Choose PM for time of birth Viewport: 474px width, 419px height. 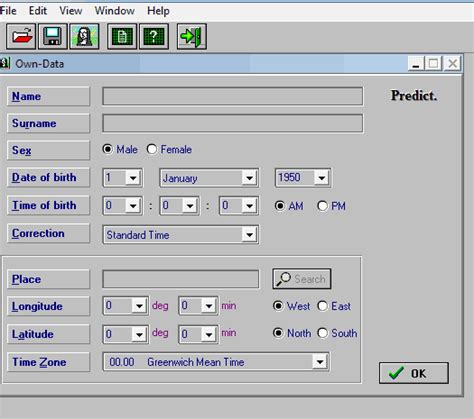(x=322, y=206)
